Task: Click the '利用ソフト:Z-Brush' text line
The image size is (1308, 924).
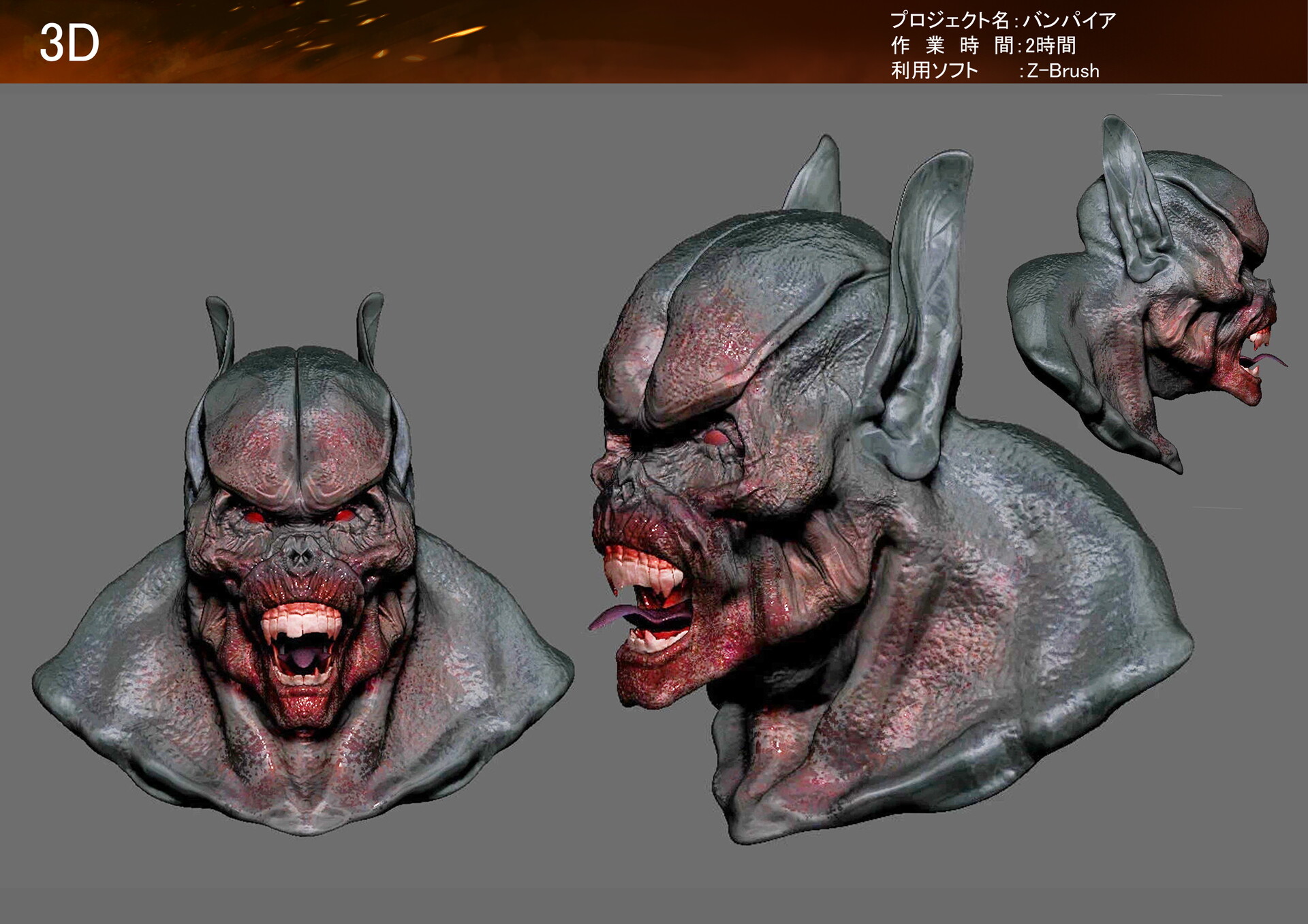Action: click(x=995, y=70)
